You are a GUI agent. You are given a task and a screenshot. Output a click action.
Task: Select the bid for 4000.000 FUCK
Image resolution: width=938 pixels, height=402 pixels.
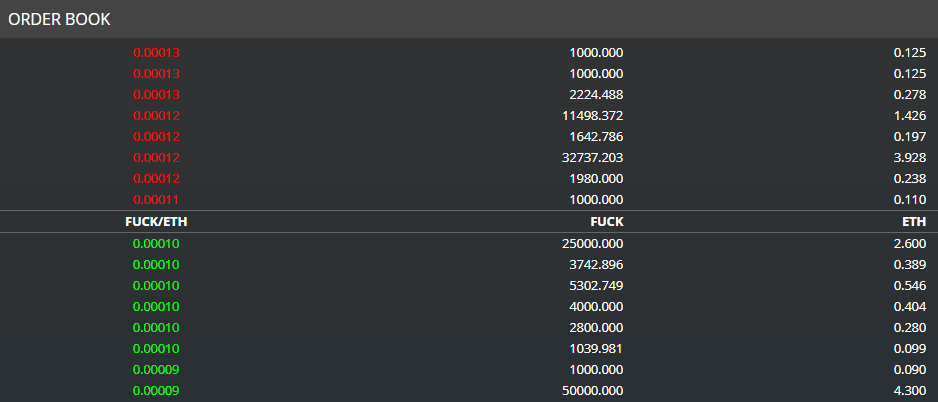point(469,306)
